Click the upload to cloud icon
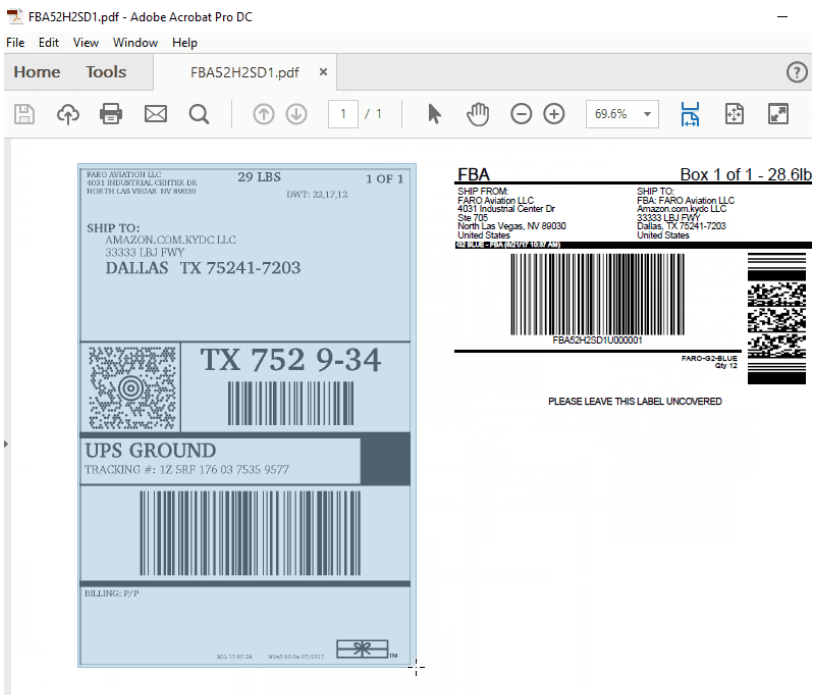This screenshot has width=814, height=695. coord(68,114)
